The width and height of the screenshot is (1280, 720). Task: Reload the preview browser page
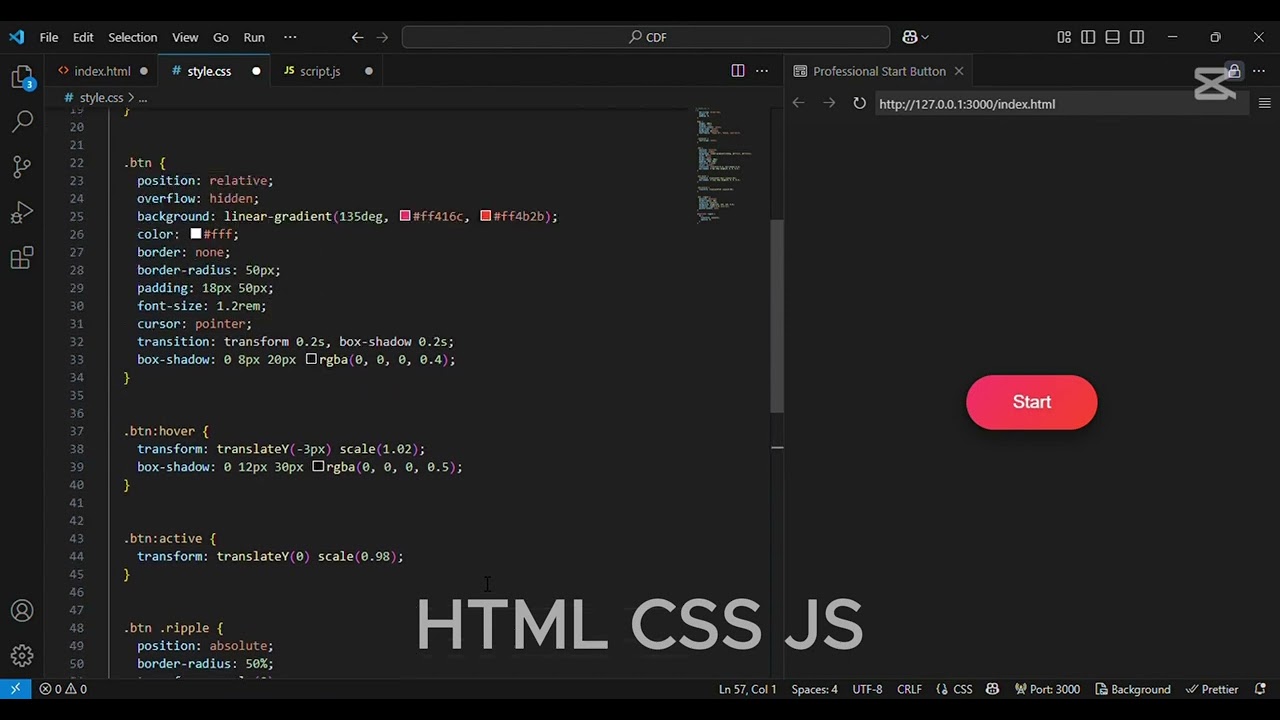coord(859,103)
